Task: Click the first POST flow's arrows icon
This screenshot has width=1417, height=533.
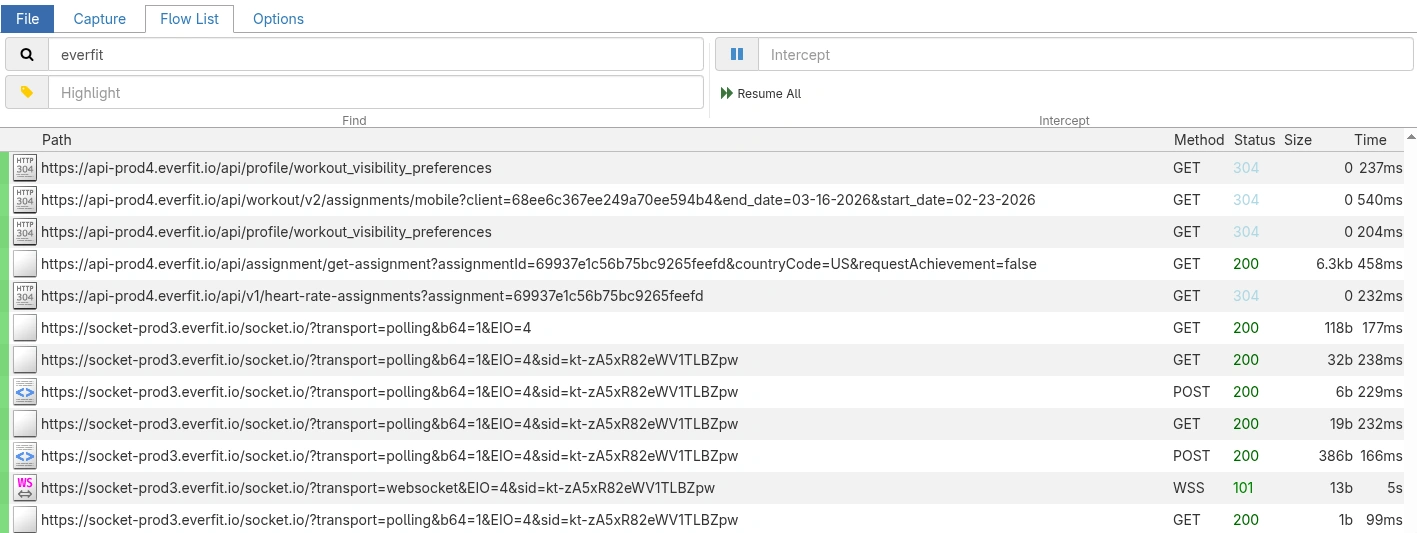Action: click(25, 392)
